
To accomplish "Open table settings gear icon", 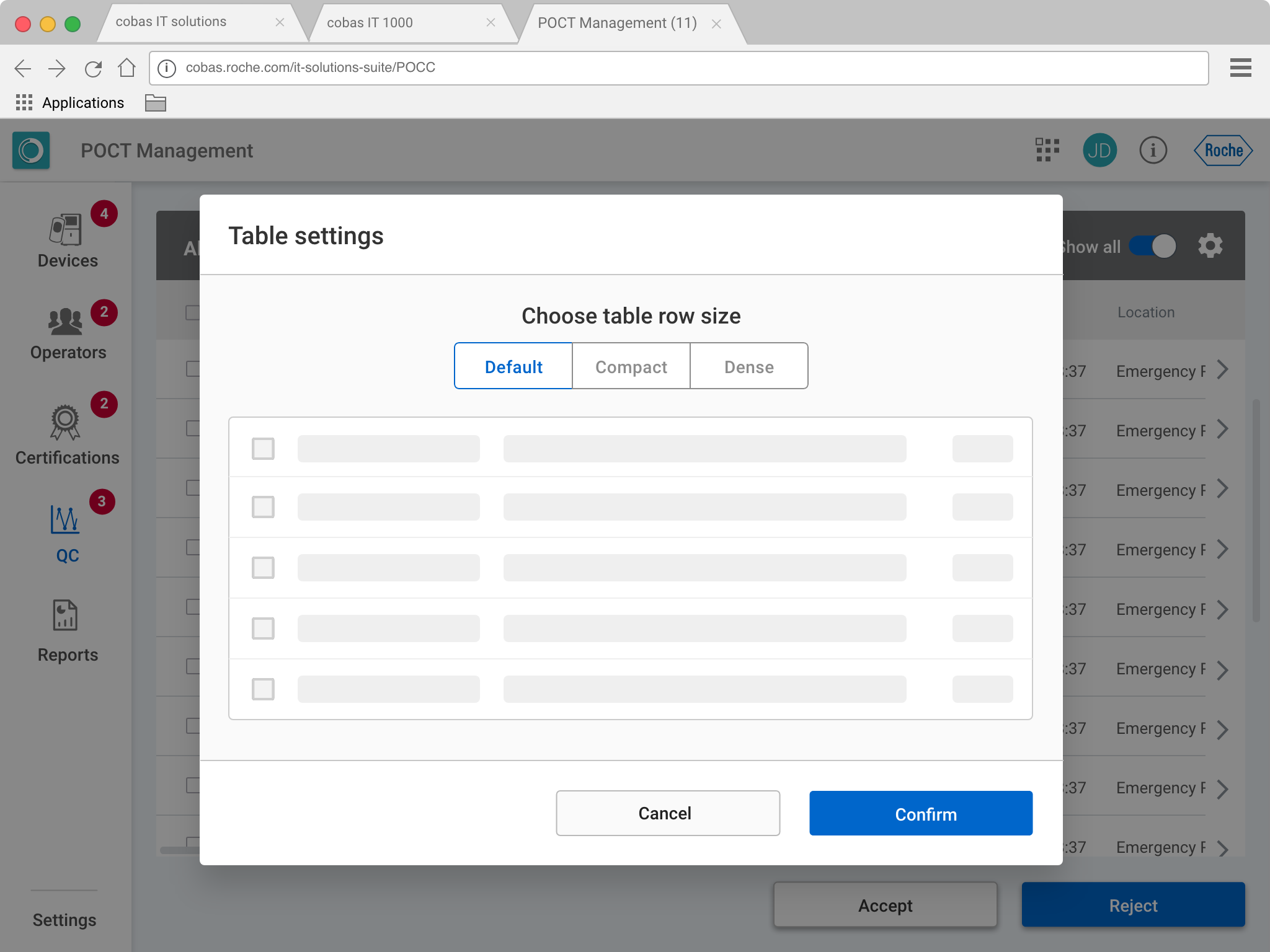I will coord(1210,246).
